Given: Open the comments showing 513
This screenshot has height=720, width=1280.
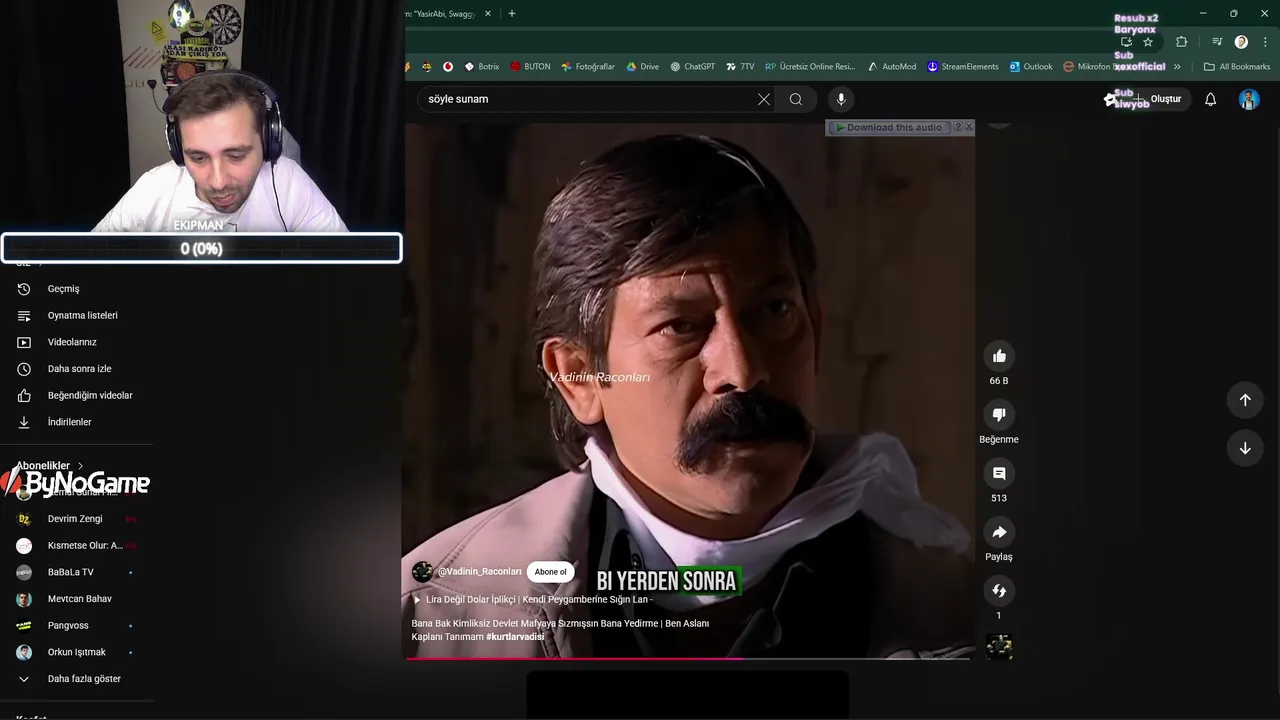Looking at the screenshot, I should [x=998, y=473].
